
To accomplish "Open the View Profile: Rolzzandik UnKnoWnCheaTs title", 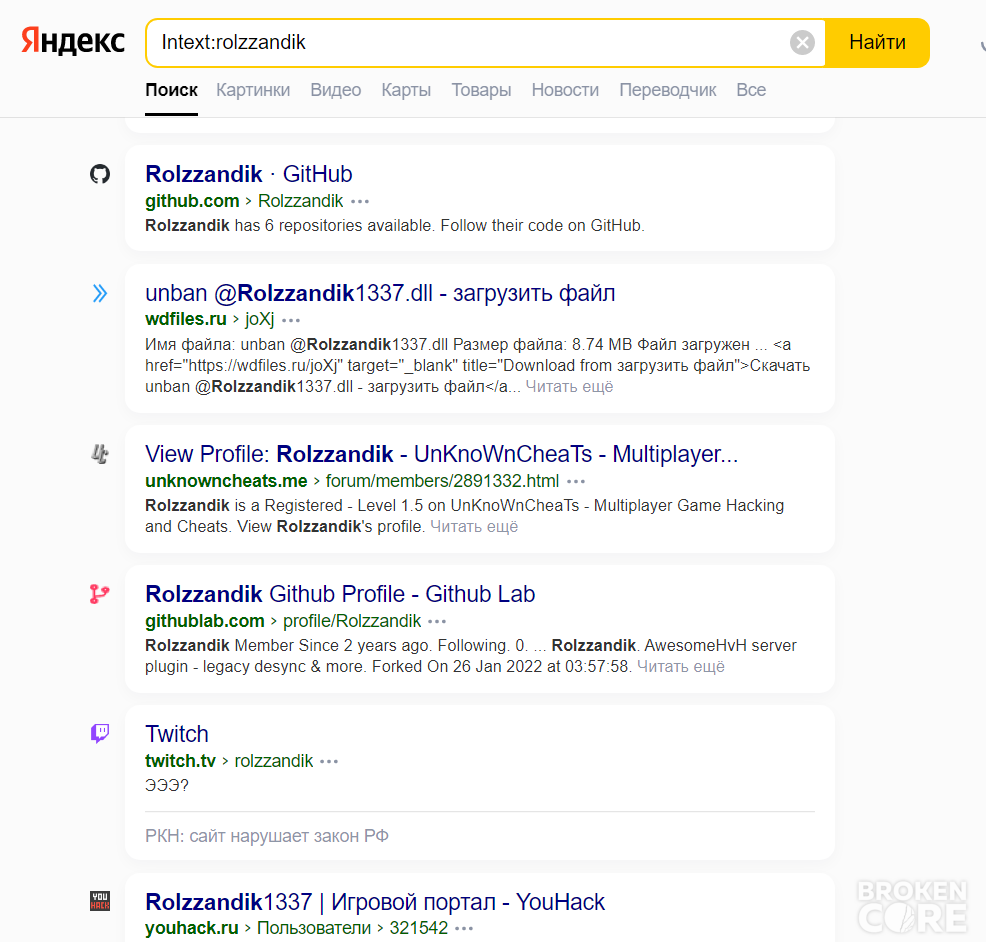I will (441, 454).
